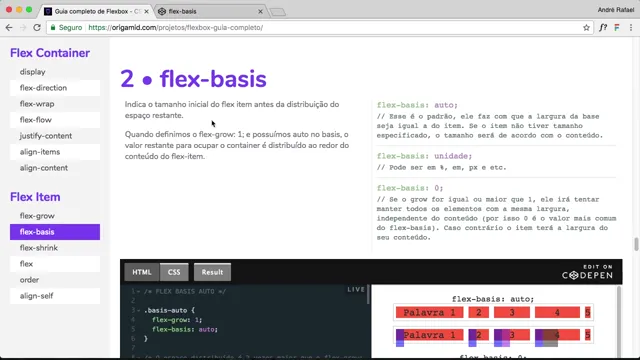Screen dimensions: 640x360
Task: Click Edit on CodePen link
Action: [x=587, y=272]
